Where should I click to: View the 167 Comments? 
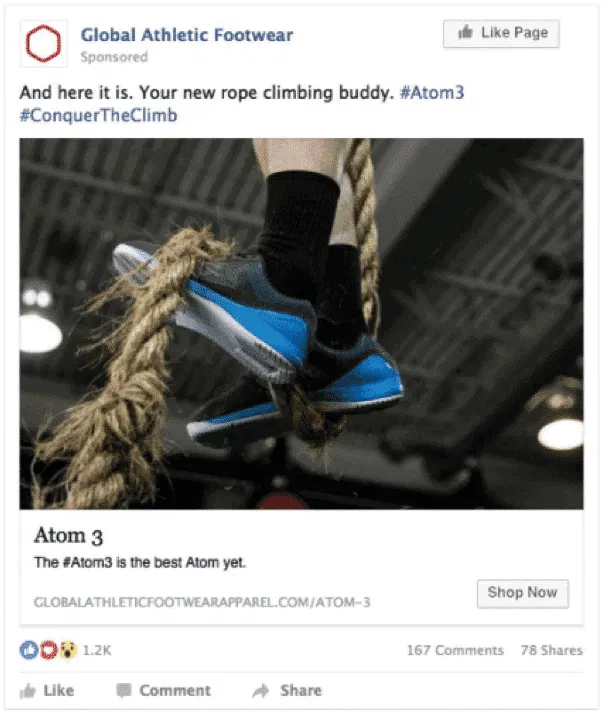(455, 650)
